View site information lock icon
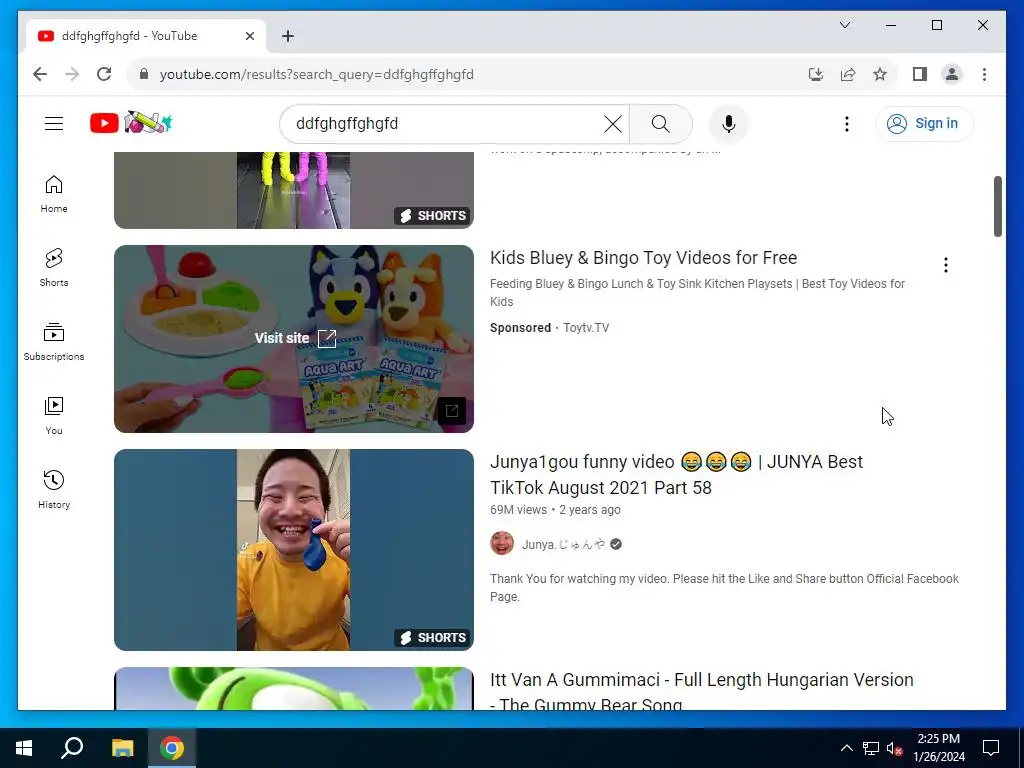 (144, 74)
